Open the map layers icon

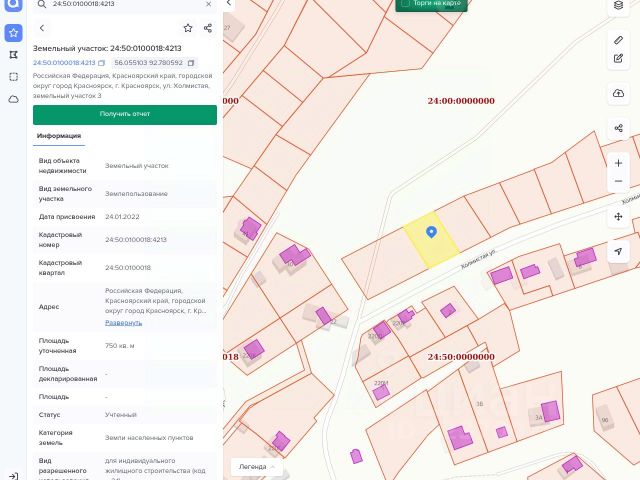[x=618, y=5]
